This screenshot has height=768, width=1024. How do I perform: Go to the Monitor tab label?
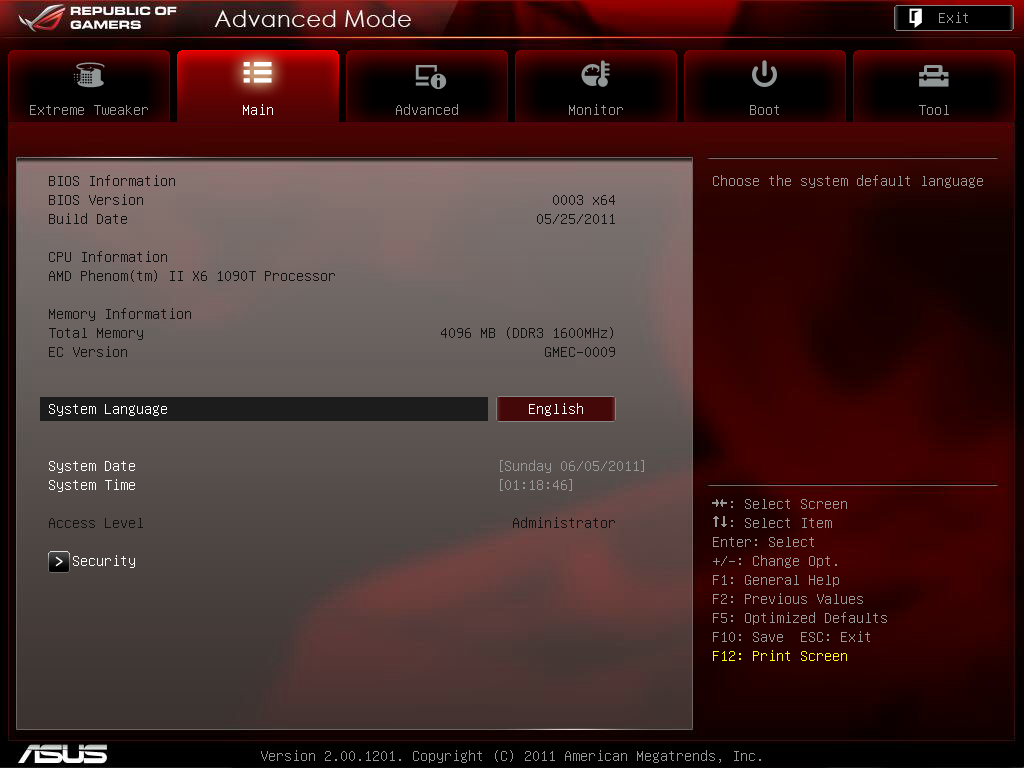click(596, 110)
